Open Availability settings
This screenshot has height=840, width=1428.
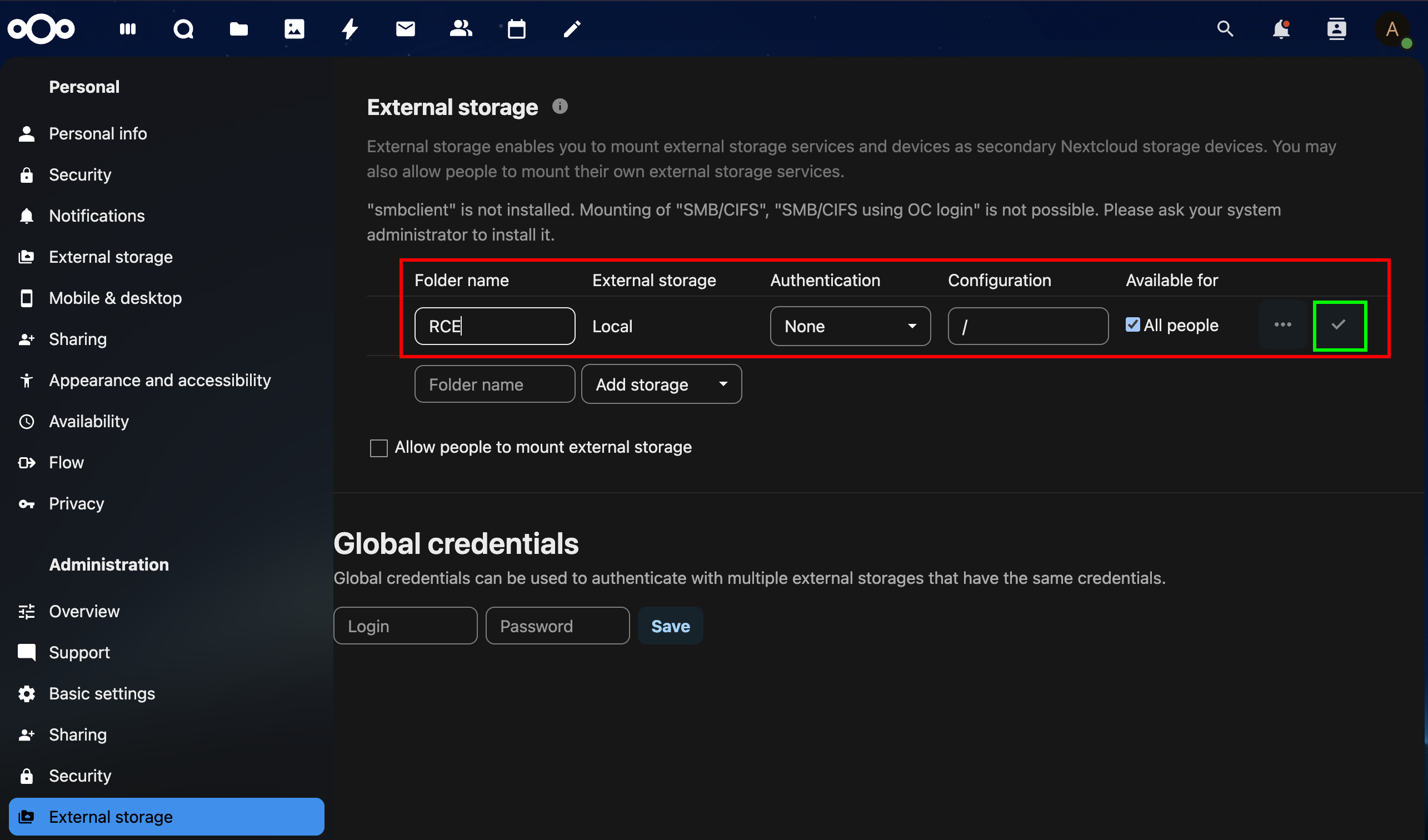[167, 422]
